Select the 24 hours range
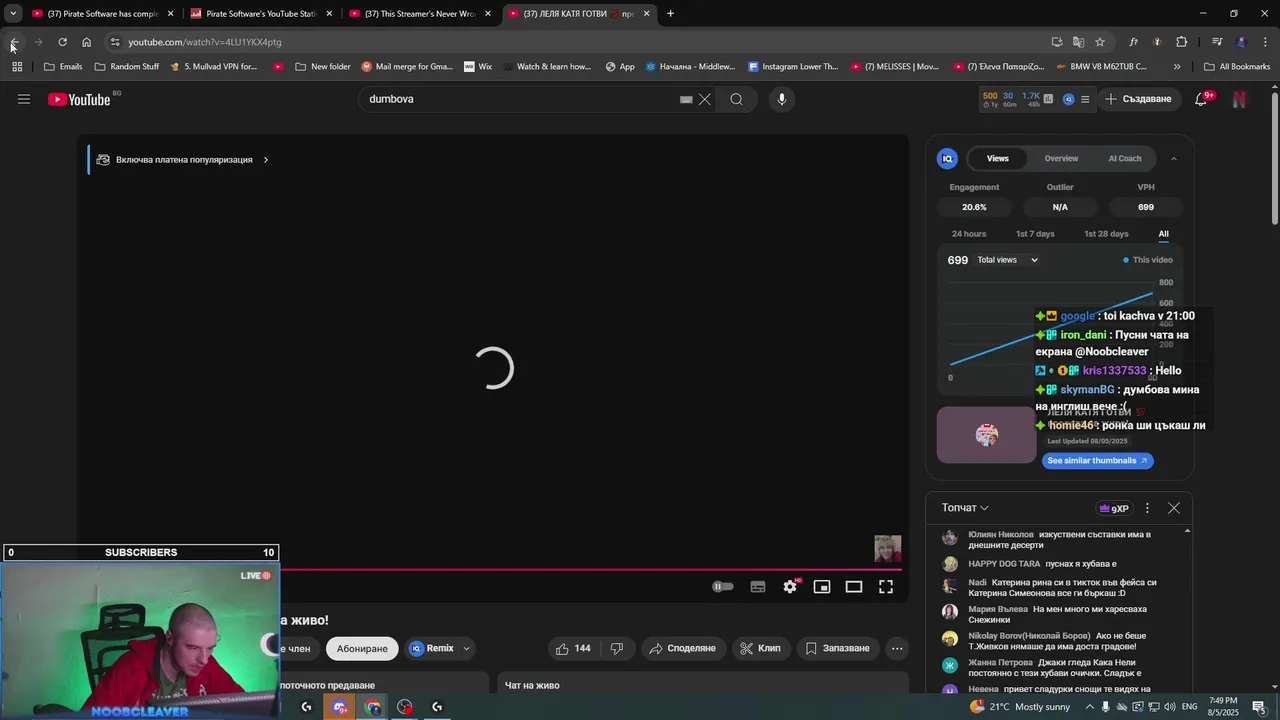The image size is (1280, 720). coord(969,234)
